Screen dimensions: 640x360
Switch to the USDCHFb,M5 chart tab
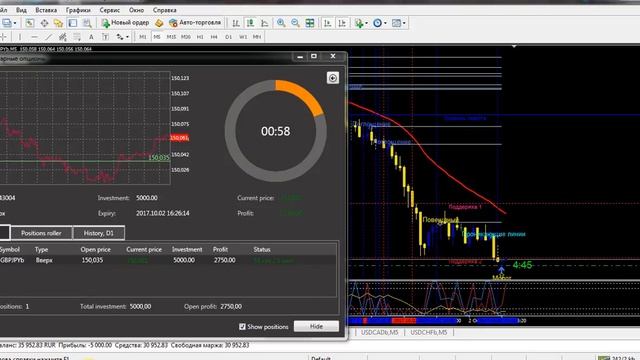click(x=429, y=332)
